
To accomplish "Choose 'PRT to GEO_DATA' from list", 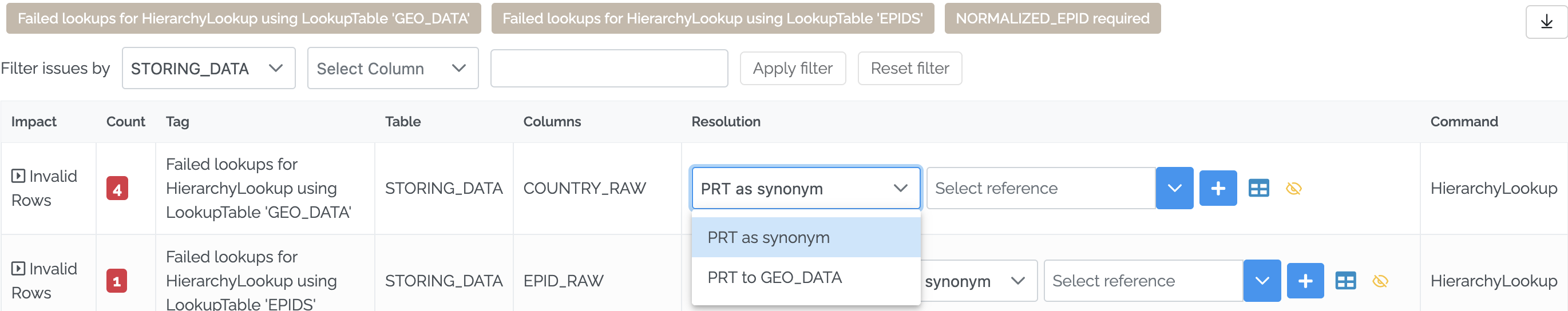I will pyautogui.click(x=806, y=277).
